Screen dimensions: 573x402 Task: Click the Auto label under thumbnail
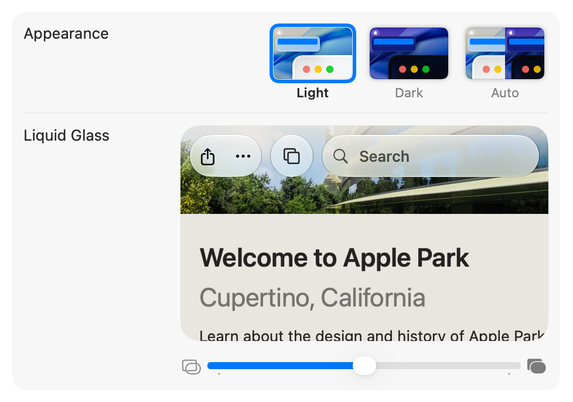[x=505, y=93]
